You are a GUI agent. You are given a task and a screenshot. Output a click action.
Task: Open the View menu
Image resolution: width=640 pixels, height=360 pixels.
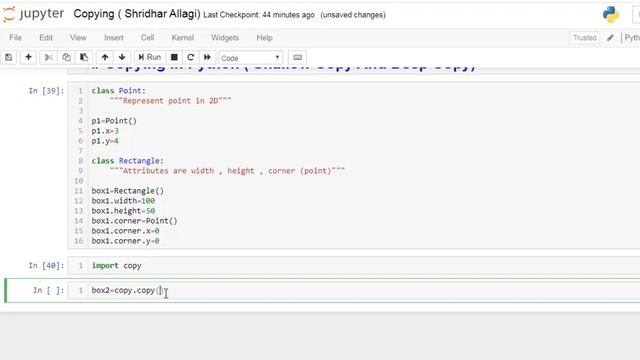[x=78, y=38]
